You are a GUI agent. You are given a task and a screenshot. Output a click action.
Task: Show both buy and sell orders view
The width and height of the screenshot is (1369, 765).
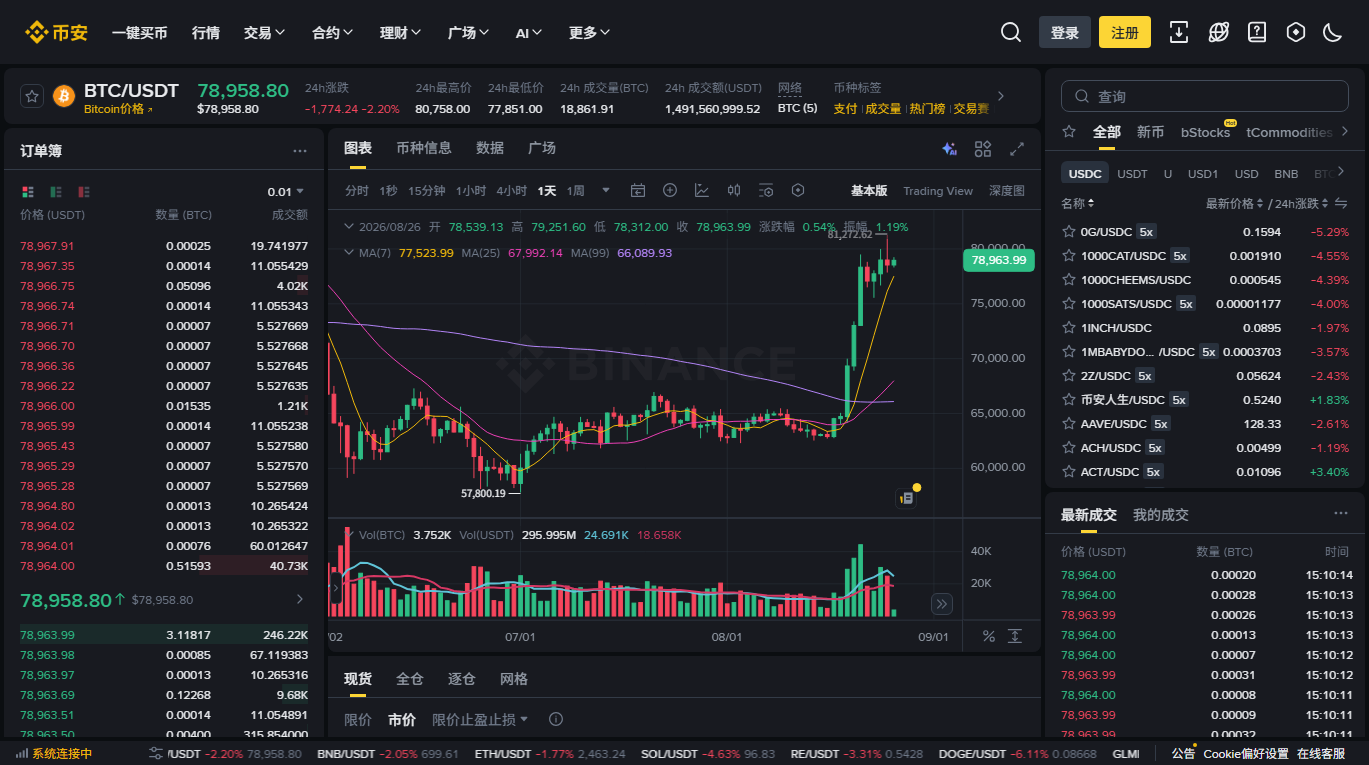28,191
